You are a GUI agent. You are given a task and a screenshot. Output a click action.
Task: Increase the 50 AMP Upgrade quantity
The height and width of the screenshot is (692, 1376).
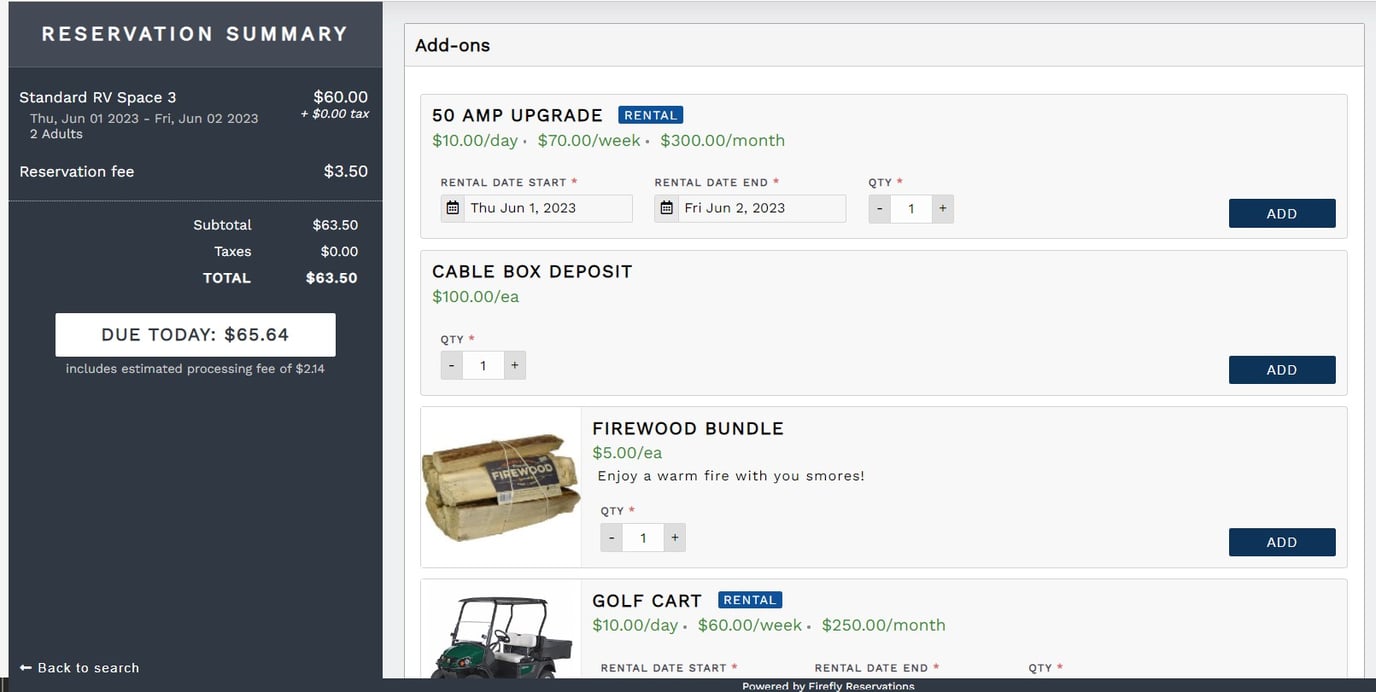point(941,208)
